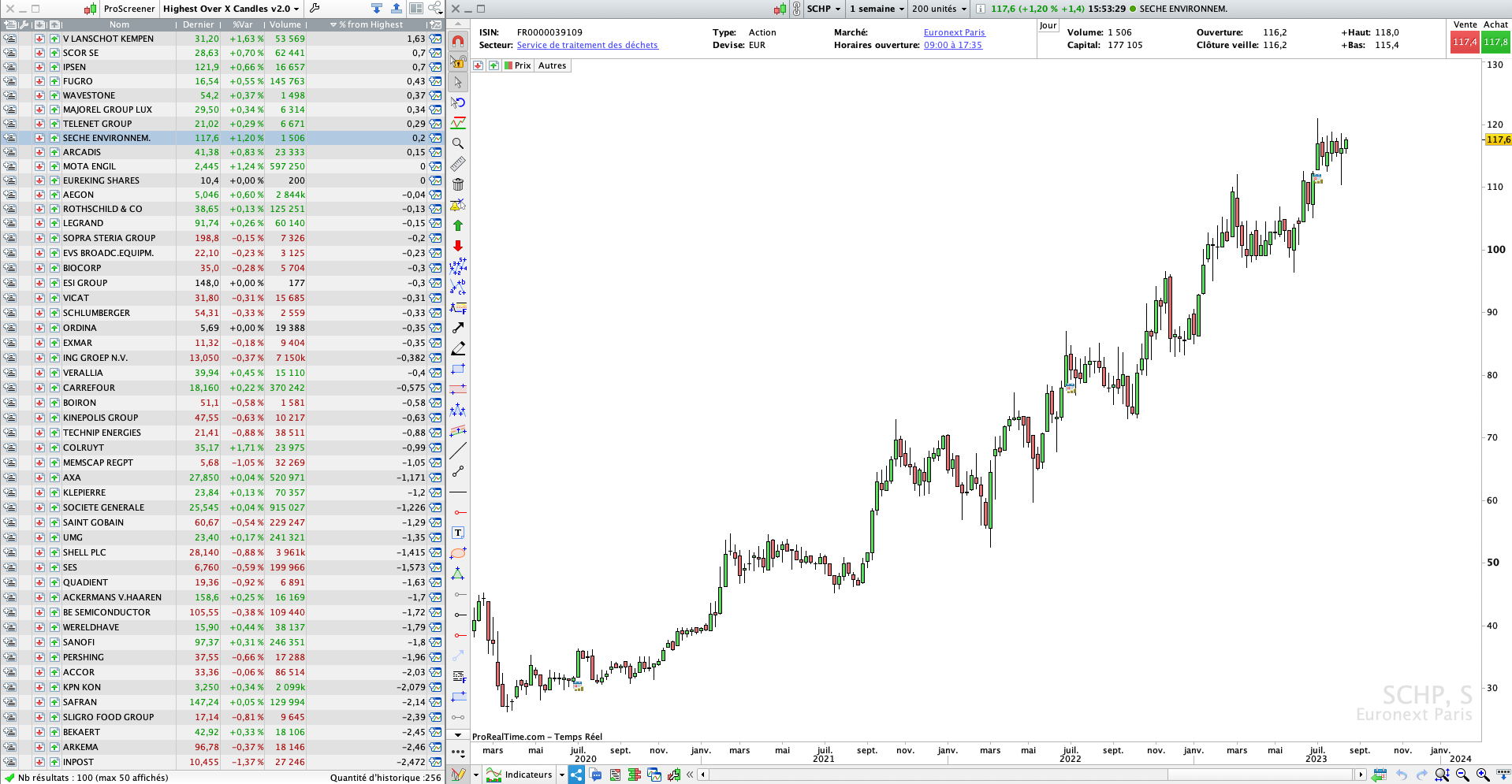1512x784 pixels.
Task: Toggle the cursor lock icon
Action: tap(457, 61)
